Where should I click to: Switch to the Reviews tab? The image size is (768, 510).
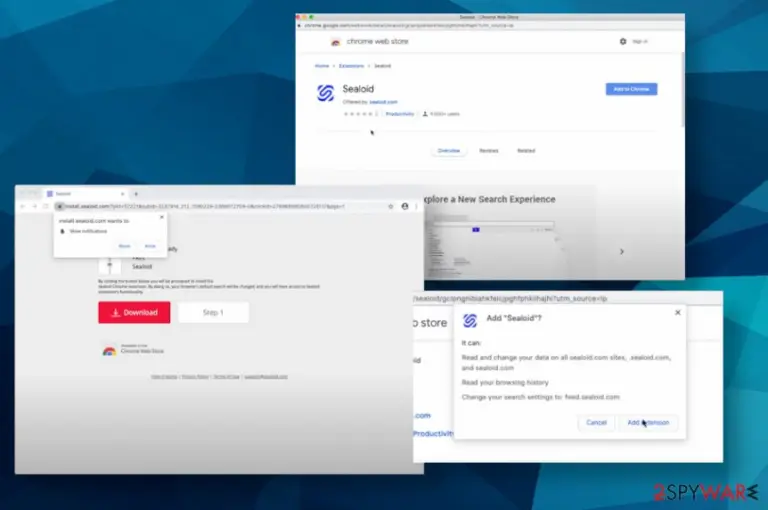point(488,151)
